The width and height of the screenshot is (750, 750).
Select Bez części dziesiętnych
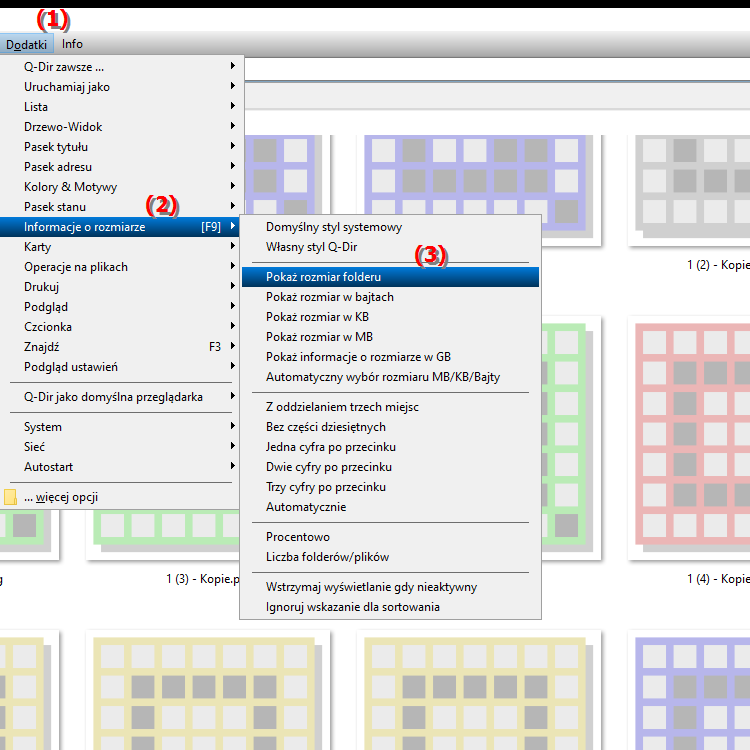(x=390, y=427)
